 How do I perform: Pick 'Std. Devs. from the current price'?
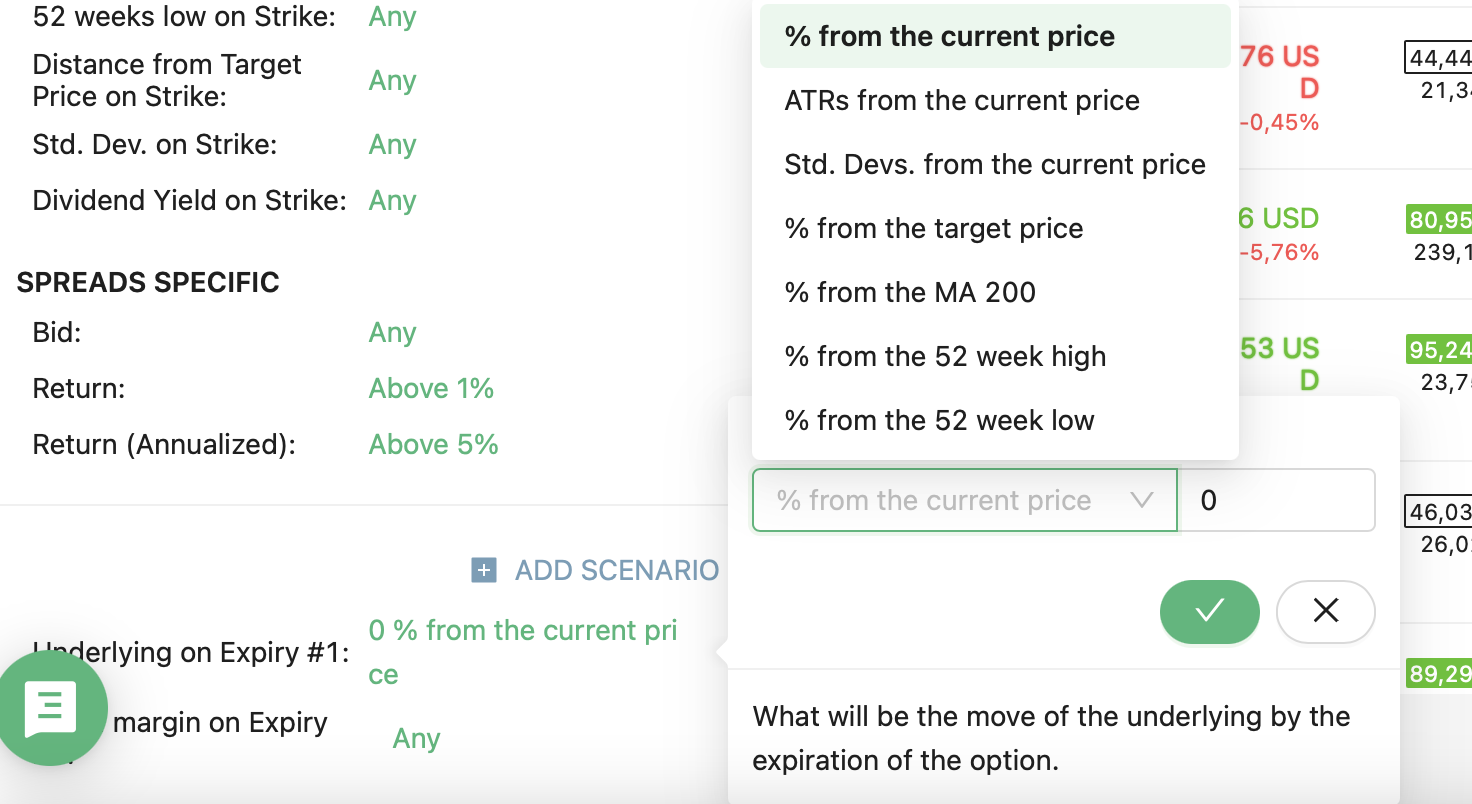coord(995,165)
